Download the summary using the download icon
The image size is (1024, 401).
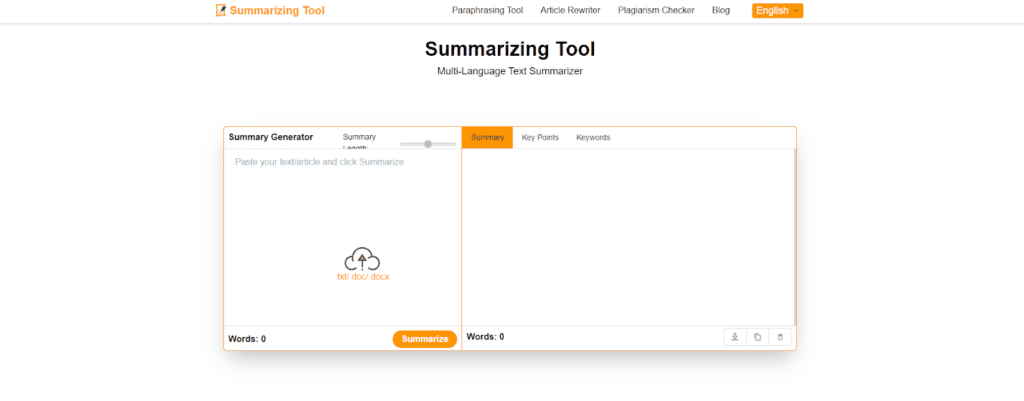click(x=735, y=337)
